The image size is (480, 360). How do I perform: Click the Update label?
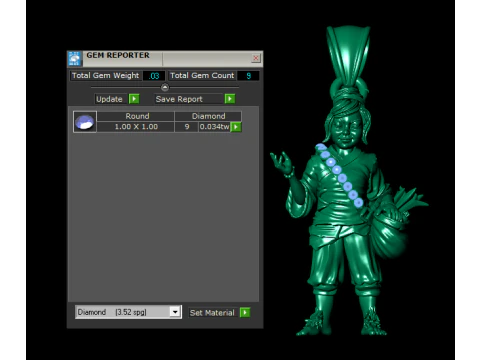109,99
